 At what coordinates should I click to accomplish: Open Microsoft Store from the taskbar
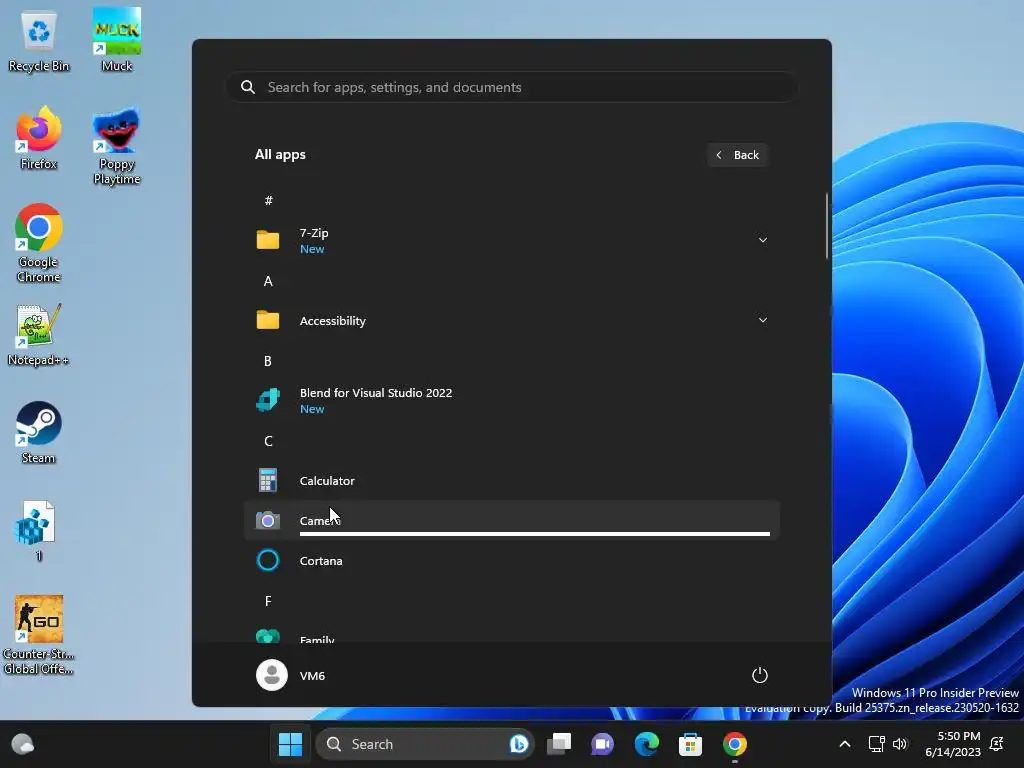[690, 744]
